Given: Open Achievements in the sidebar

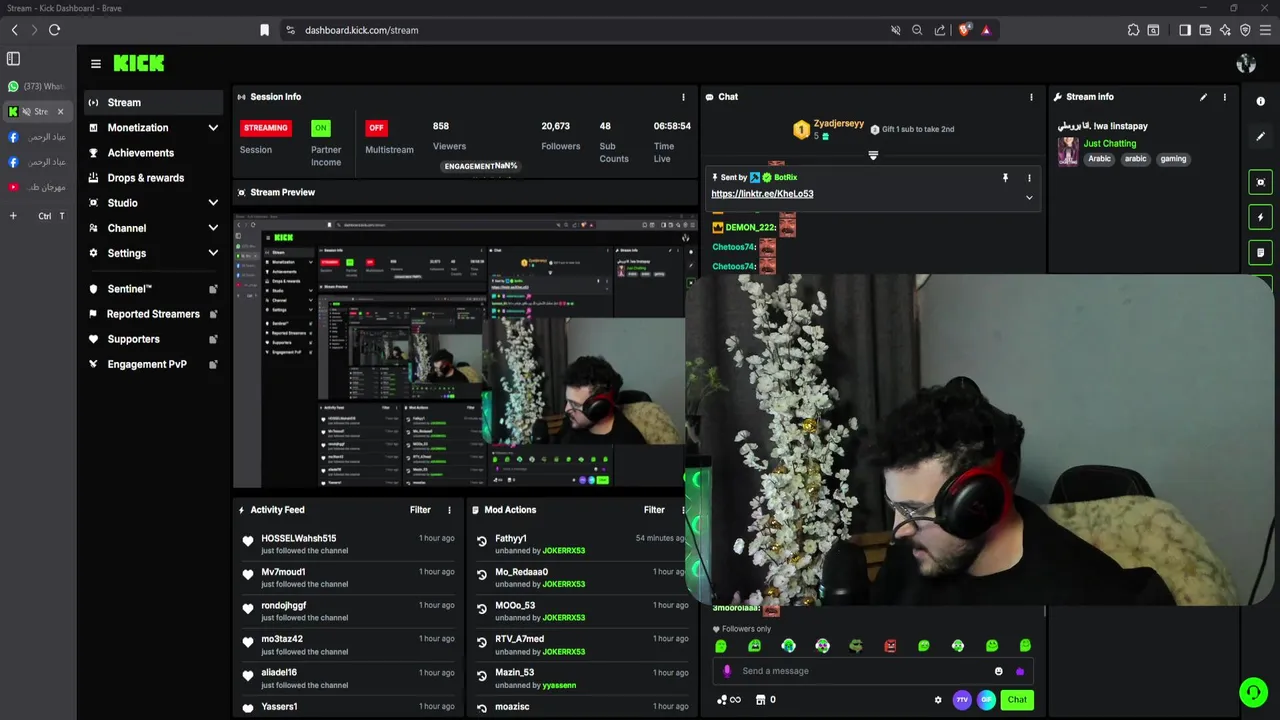Looking at the screenshot, I should [154, 153].
